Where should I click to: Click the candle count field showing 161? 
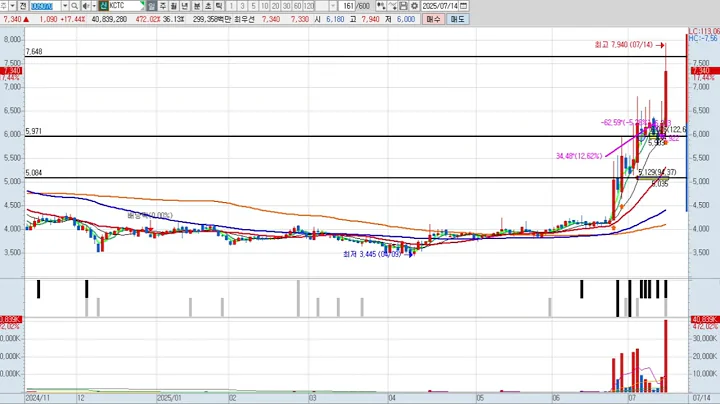[x=348, y=6]
